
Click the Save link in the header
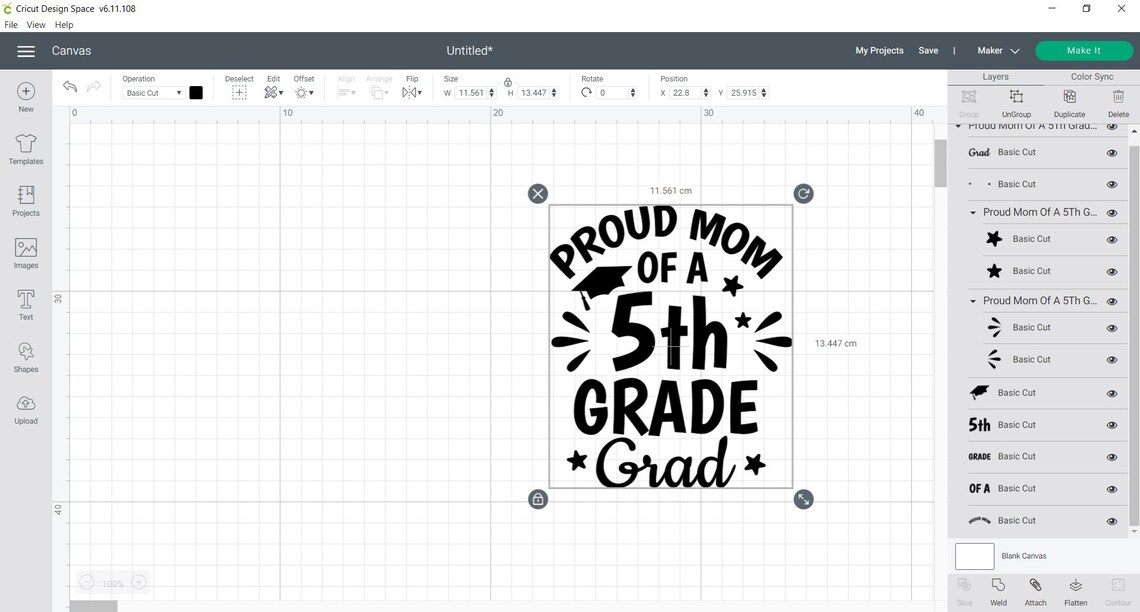point(928,50)
